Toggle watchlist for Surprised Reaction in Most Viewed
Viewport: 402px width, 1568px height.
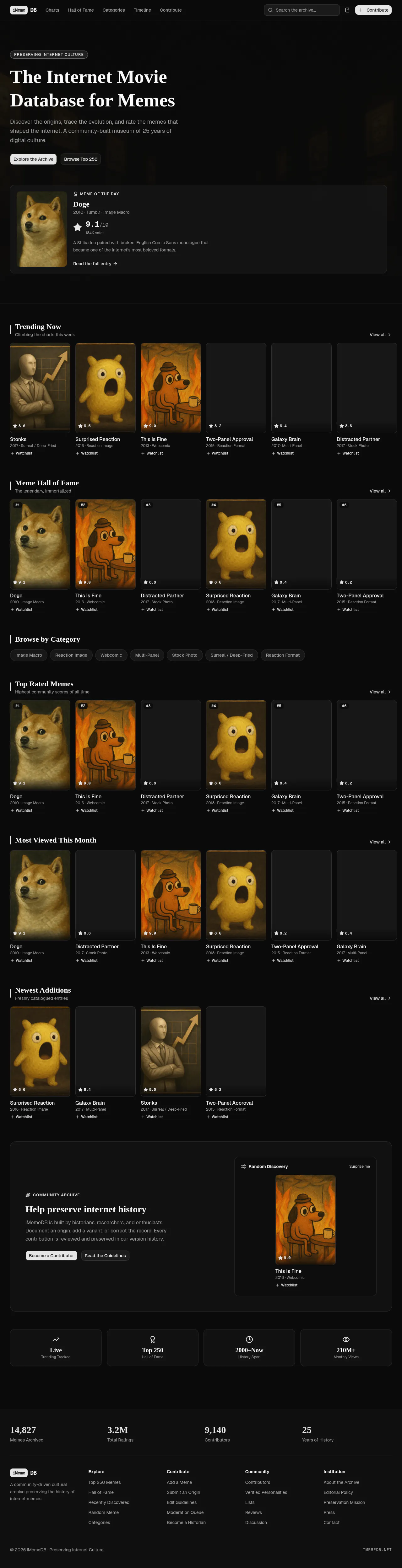tap(217, 961)
